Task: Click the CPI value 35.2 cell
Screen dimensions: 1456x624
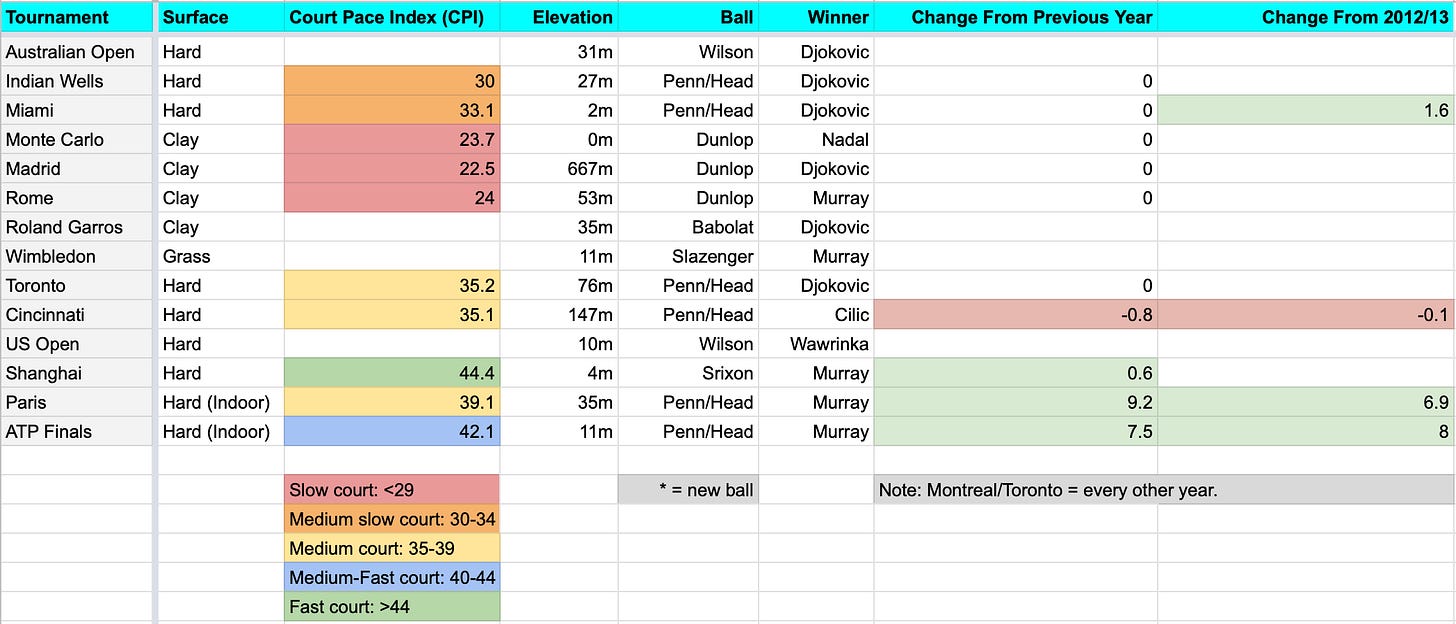Action: click(392, 285)
